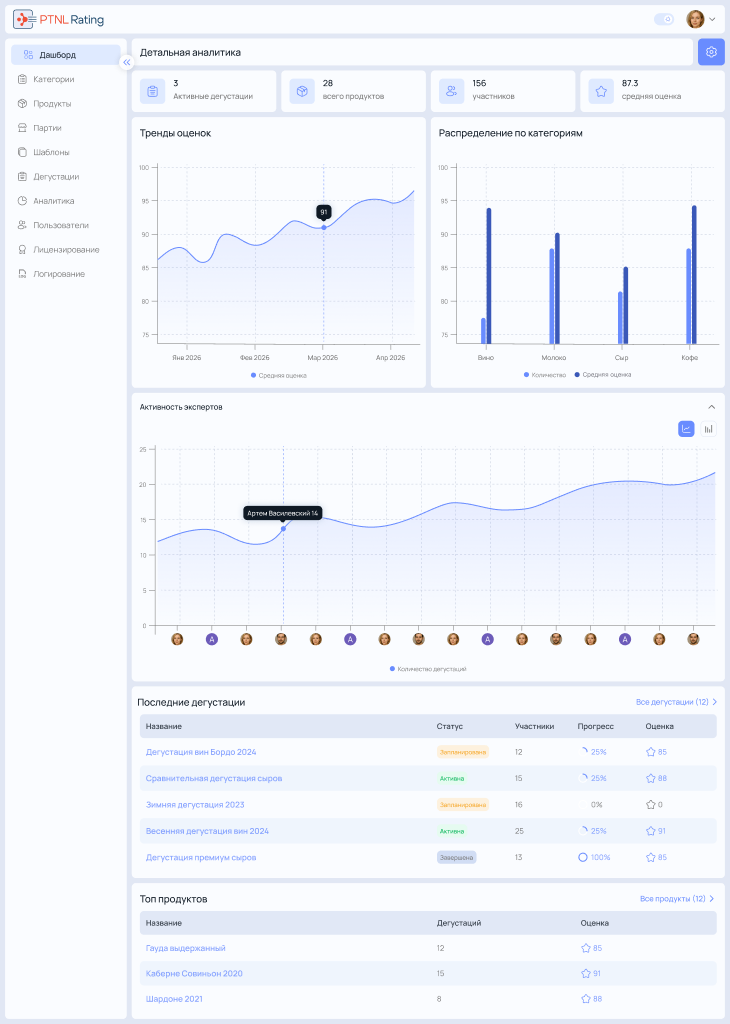730x1024 pixels.
Task: Toggle the theme switch in header
Action: 664,20
